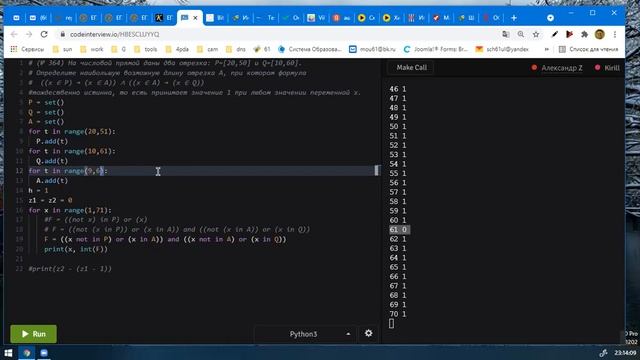Click the commented #print(z2 - (z1 - 1)) line
The height and width of the screenshot is (360, 640).
click(x=70, y=269)
